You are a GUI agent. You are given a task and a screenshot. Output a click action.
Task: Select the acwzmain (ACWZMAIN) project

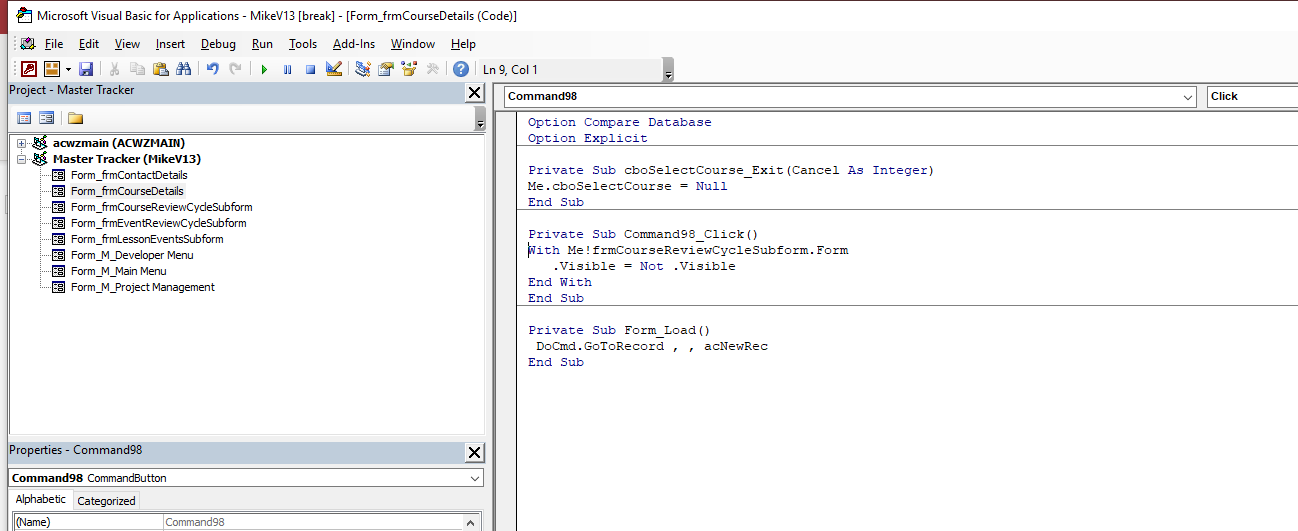[118, 143]
